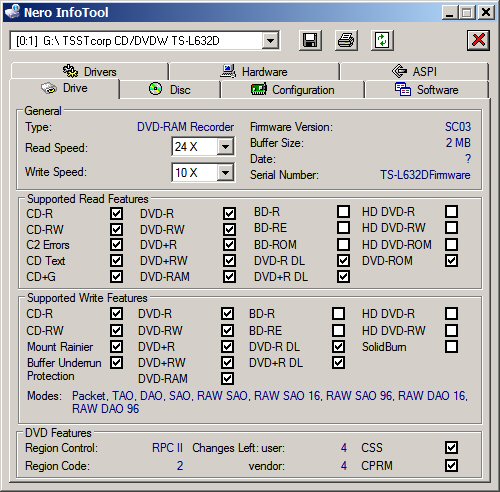Toggle Buffer Underrun Protection checkbox

(x=116, y=363)
